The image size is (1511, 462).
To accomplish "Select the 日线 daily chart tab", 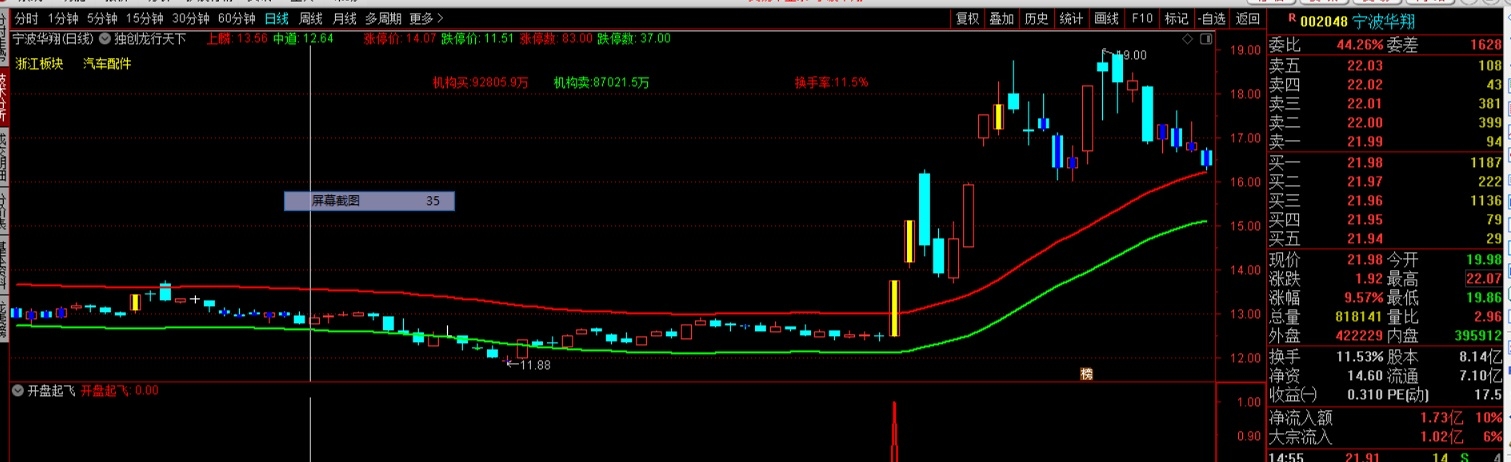I will (x=277, y=18).
